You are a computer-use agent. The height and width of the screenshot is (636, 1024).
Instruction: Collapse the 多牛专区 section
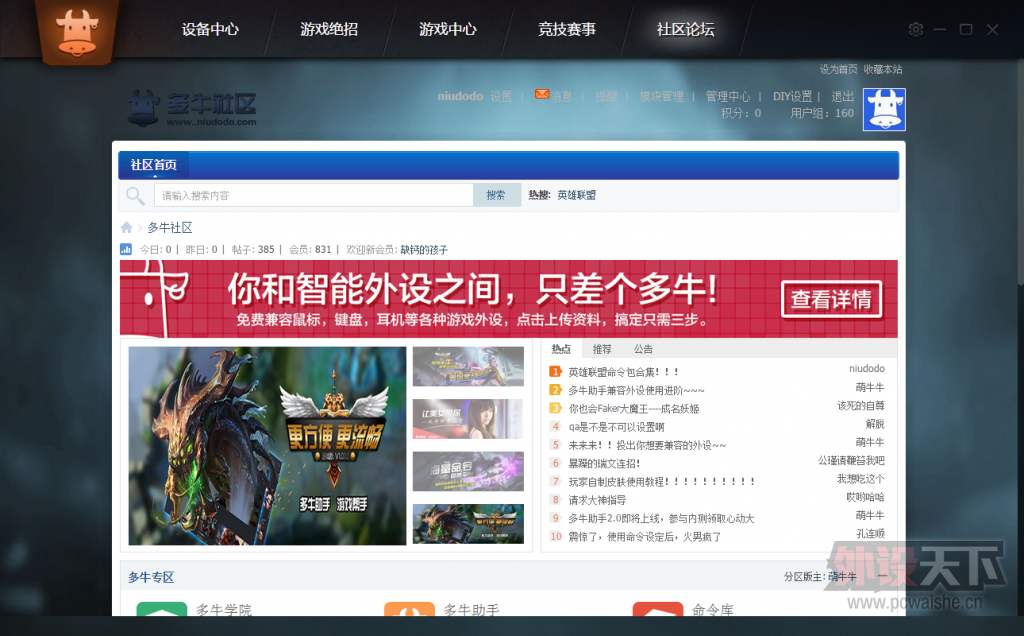pyautogui.click(x=882, y=577)
